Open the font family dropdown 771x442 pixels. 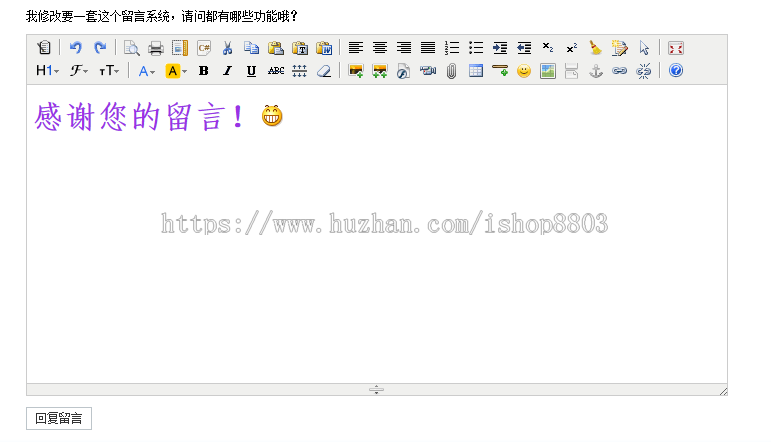click(79, 71)
